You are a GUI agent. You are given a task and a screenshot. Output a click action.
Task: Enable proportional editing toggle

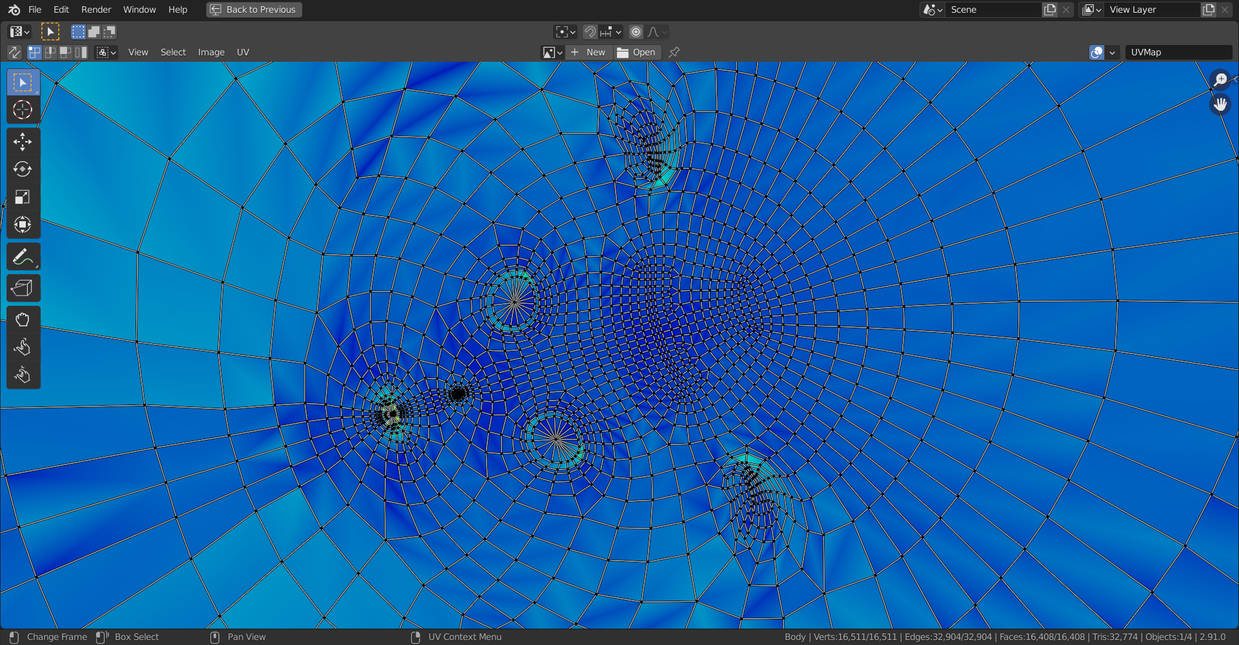tap(636, 32)
